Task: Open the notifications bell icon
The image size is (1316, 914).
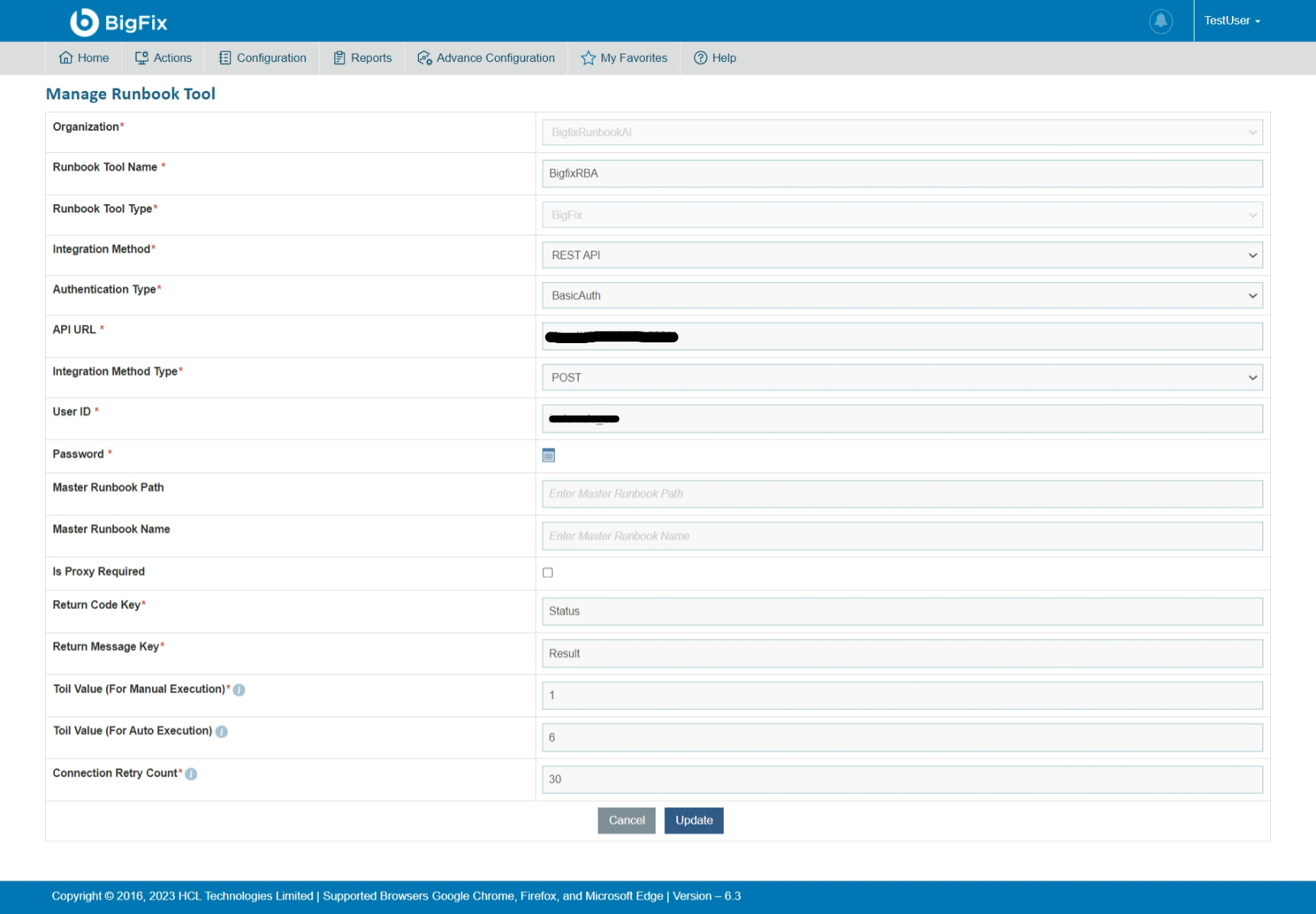Action: click(1161, 21)
